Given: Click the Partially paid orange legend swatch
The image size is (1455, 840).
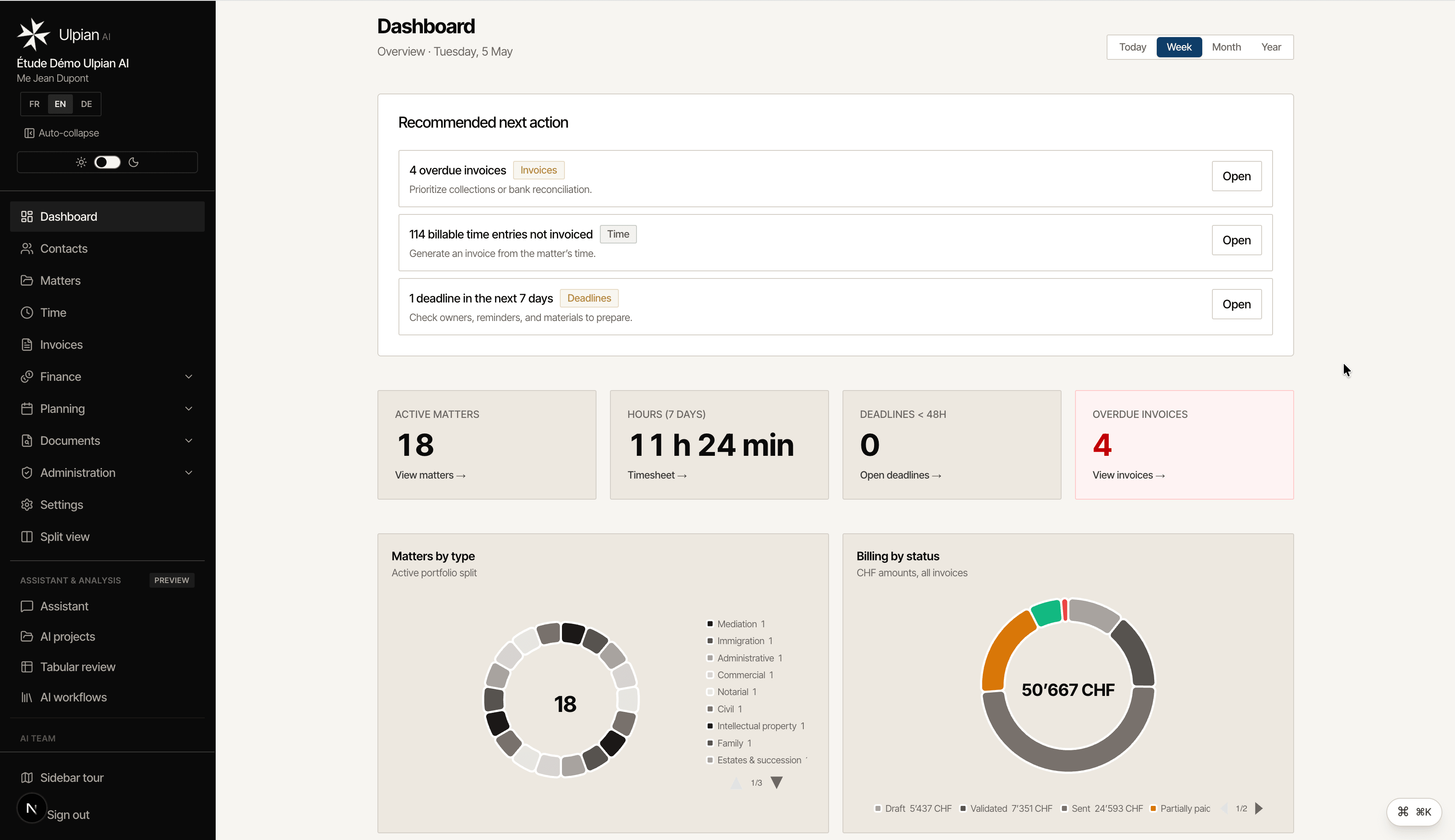Looking at the screenshot, I should click(x=1153, y=808).
